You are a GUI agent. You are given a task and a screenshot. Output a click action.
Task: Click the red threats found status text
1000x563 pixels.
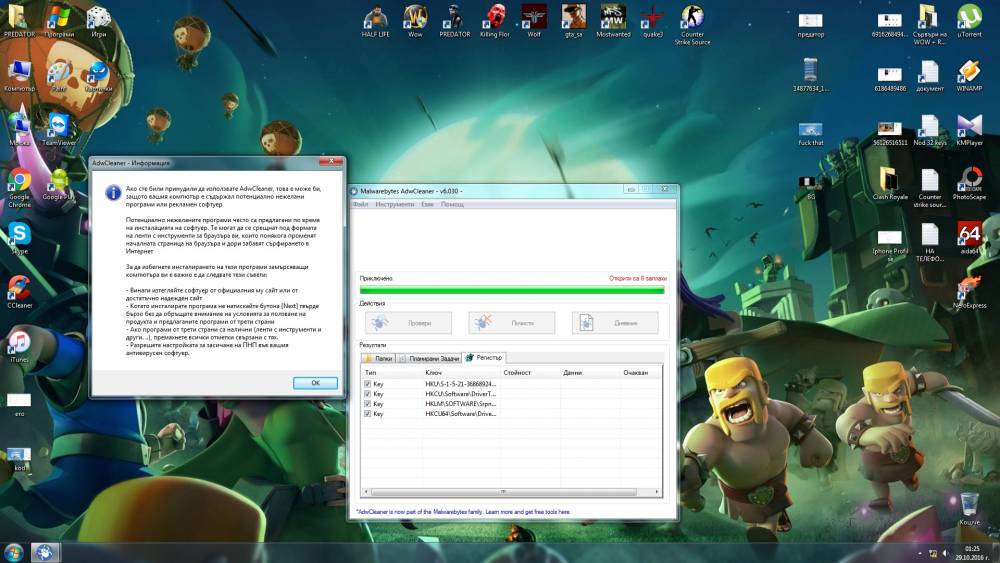tap(637, 278)
